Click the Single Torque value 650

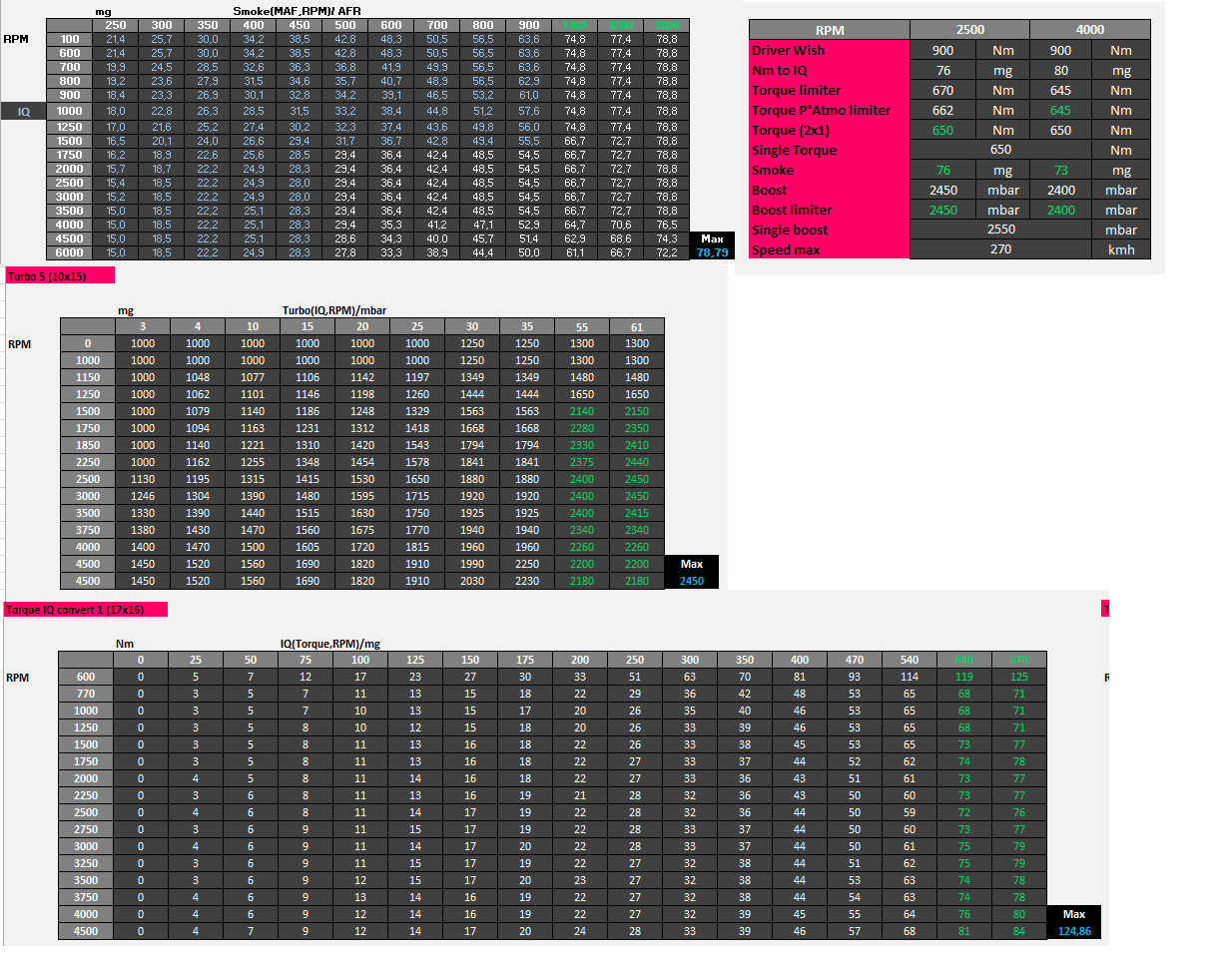click(x=1000, y=150)
